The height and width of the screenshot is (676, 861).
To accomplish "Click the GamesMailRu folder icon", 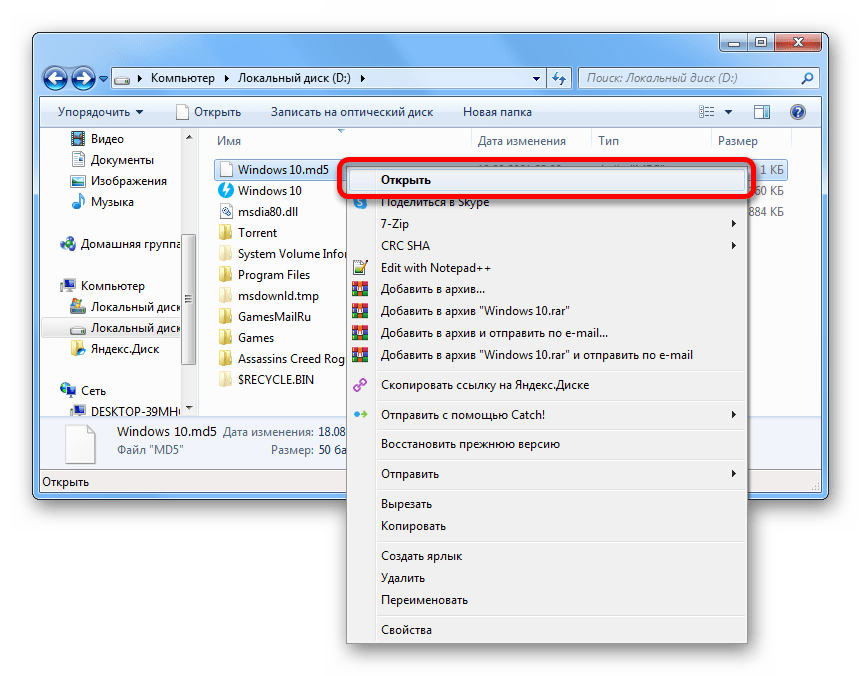I will coord(226,317).
